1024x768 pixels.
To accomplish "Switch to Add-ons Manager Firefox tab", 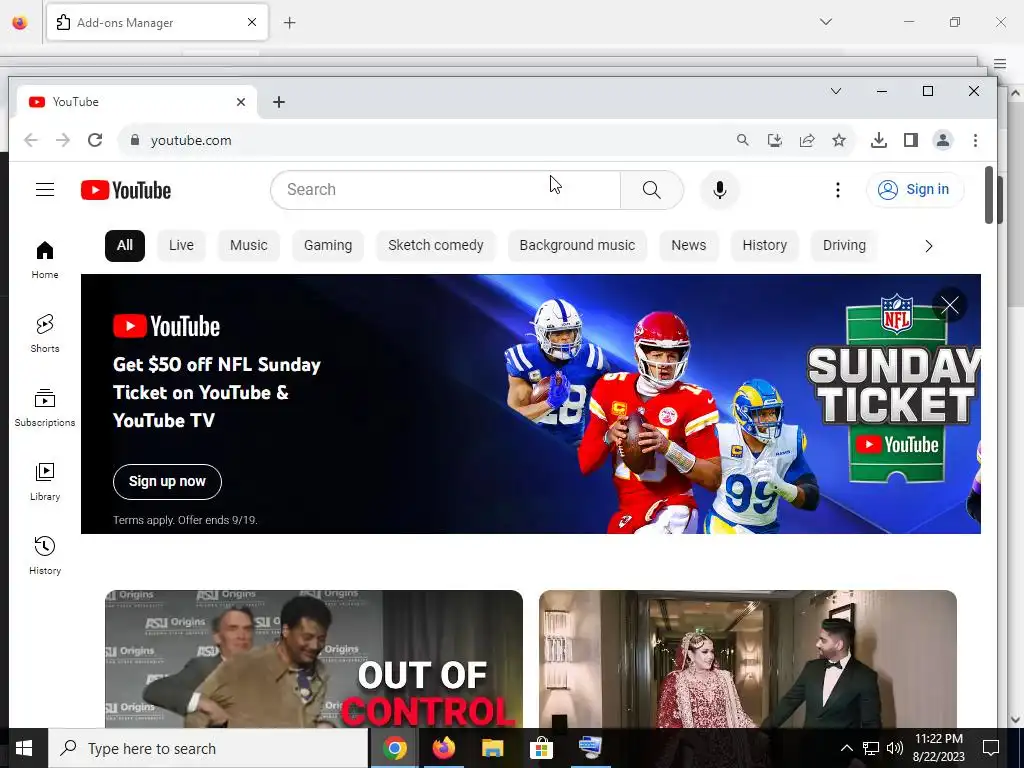I will pyautogui.click(x=157, y=23).
